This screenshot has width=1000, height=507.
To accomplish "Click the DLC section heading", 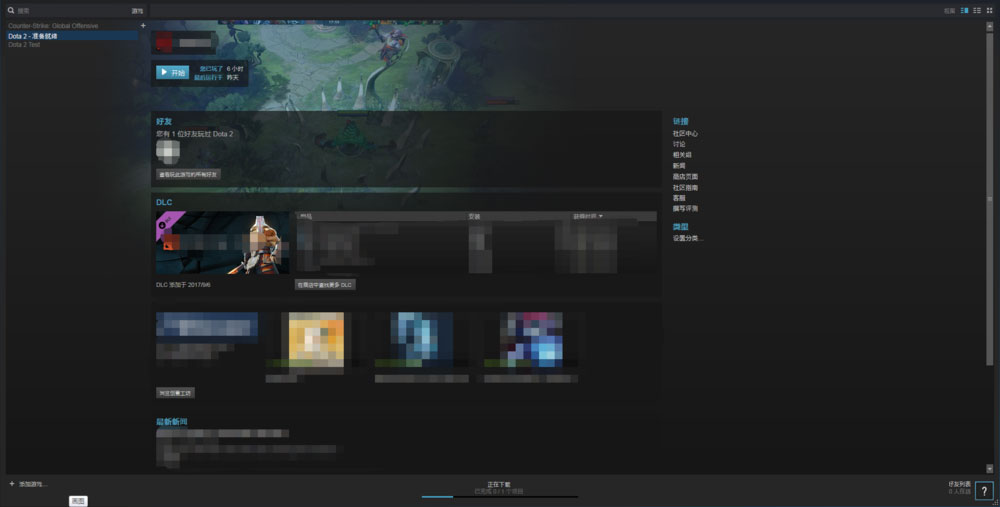I will point(164,202).
